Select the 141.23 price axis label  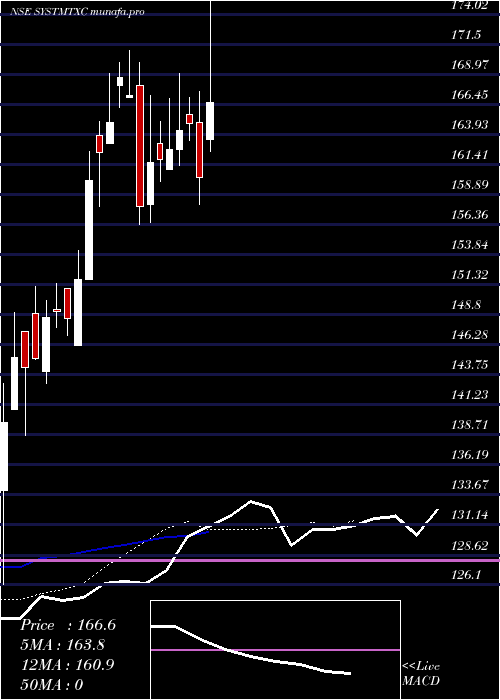click(x=470, y=395)
